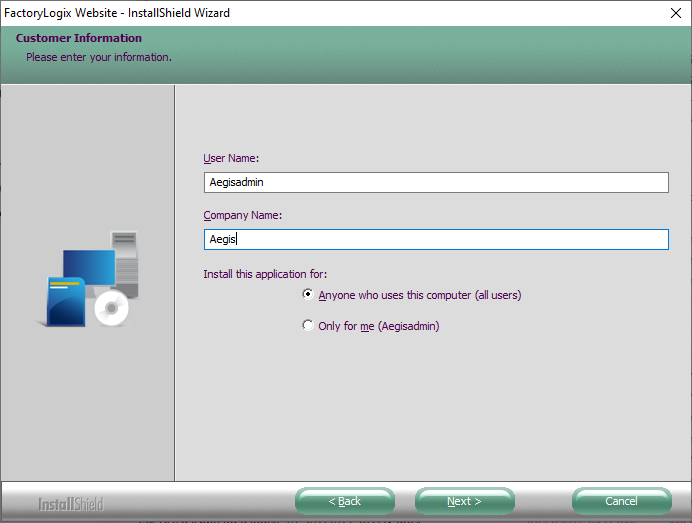The image size is (692, 523).
Task: Click the 'Please enter your information.' subtitle
Action: pyautogui.click(x=99, y=57)
